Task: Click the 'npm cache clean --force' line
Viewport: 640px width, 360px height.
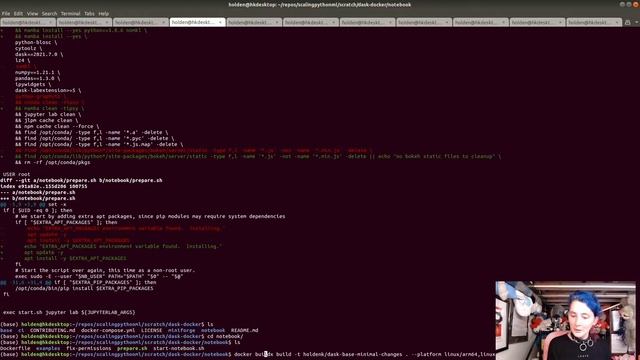Action: (x=57, y=127)
